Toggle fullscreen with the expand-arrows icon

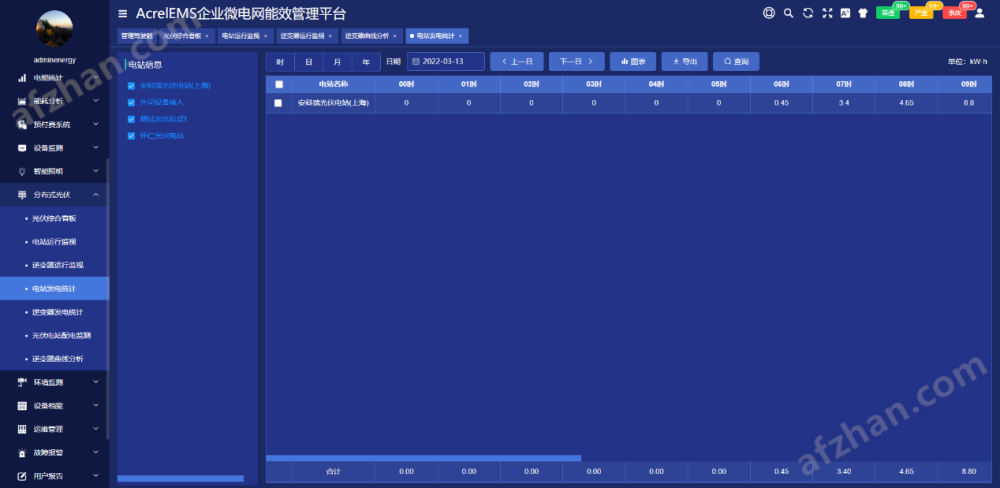(827, 13)
